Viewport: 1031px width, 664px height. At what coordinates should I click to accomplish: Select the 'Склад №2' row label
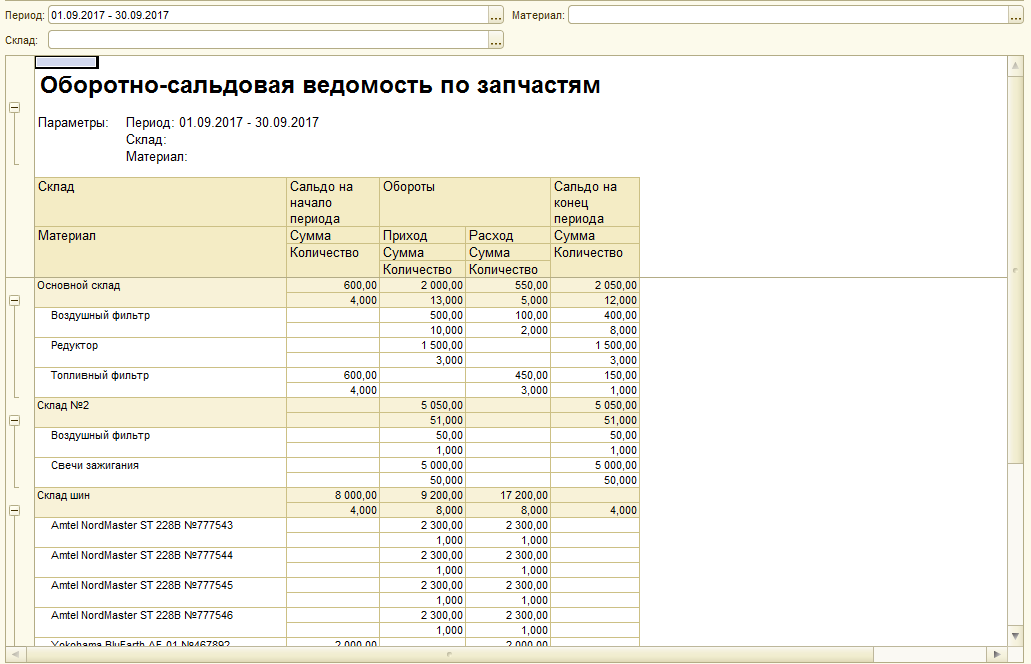(63, 405)
